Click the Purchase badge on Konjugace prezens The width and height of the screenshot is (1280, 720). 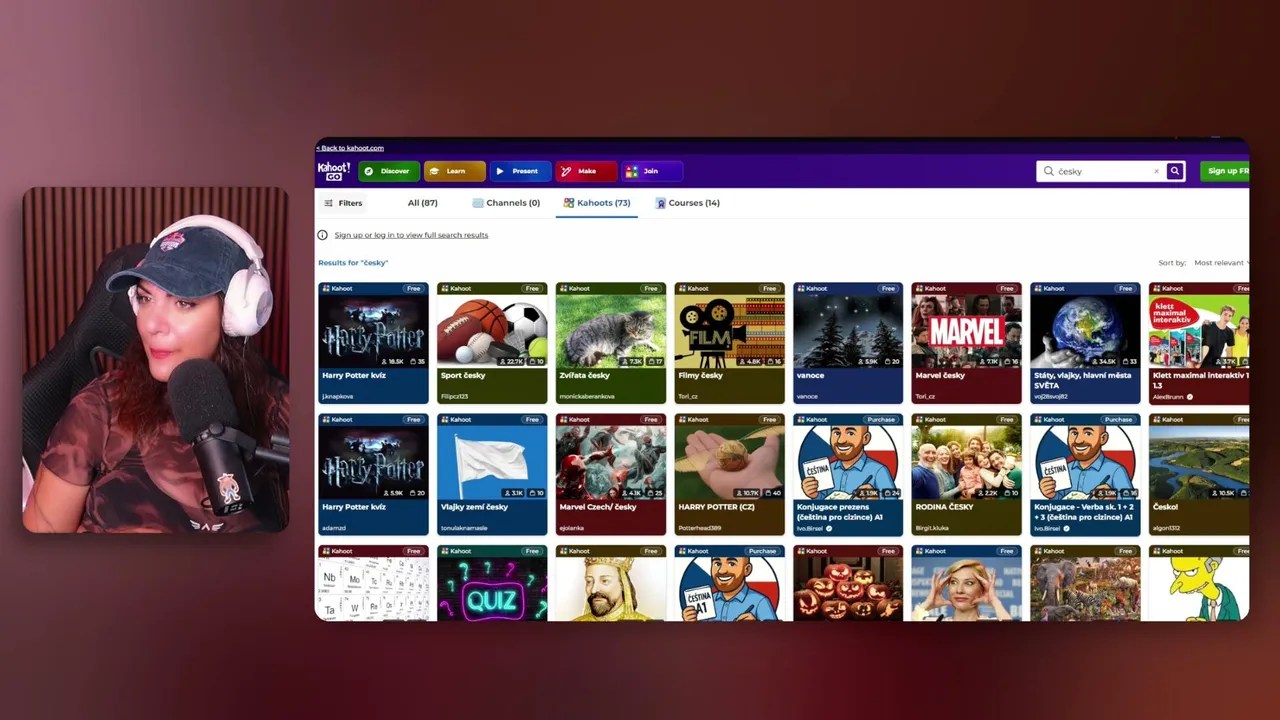(881, 420)
